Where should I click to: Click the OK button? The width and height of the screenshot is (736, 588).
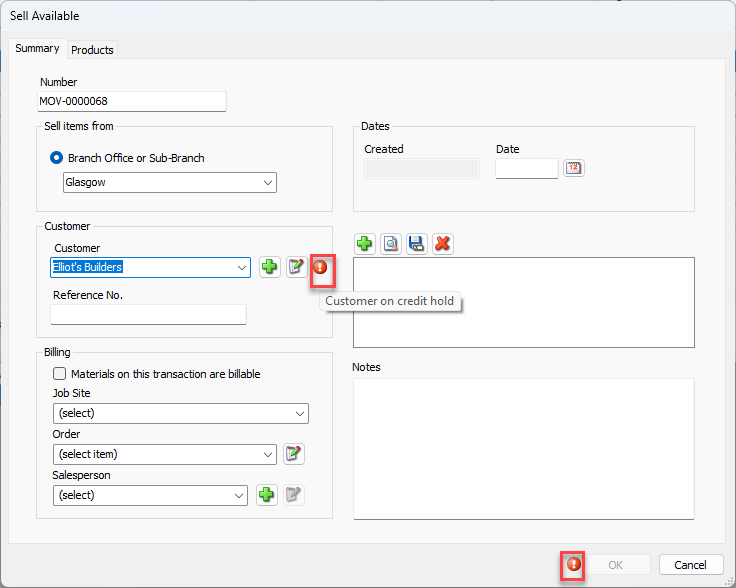click(615, 565)
